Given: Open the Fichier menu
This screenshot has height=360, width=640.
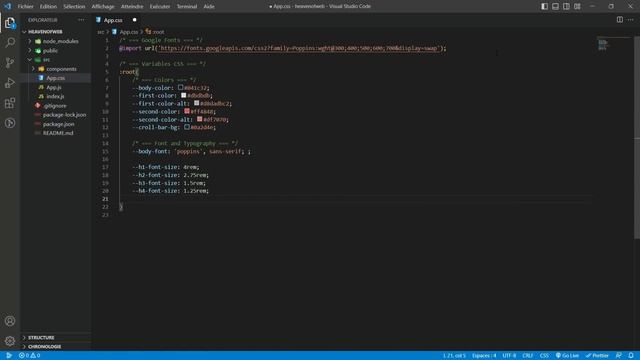Looking at the screenshot, I should (26, 6).
